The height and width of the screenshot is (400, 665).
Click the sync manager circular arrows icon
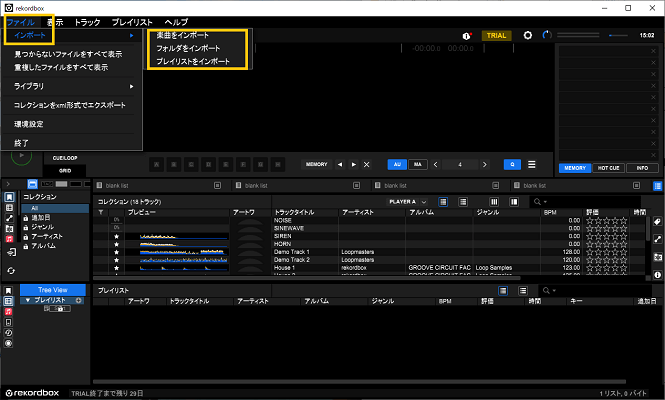11,271
